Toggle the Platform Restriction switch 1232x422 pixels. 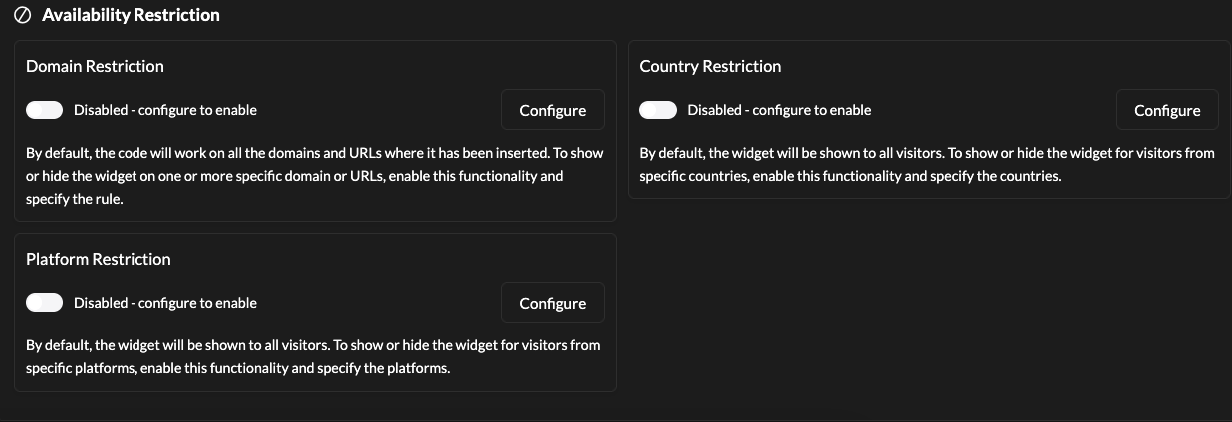pyautogui.click(x=45, y=303)
